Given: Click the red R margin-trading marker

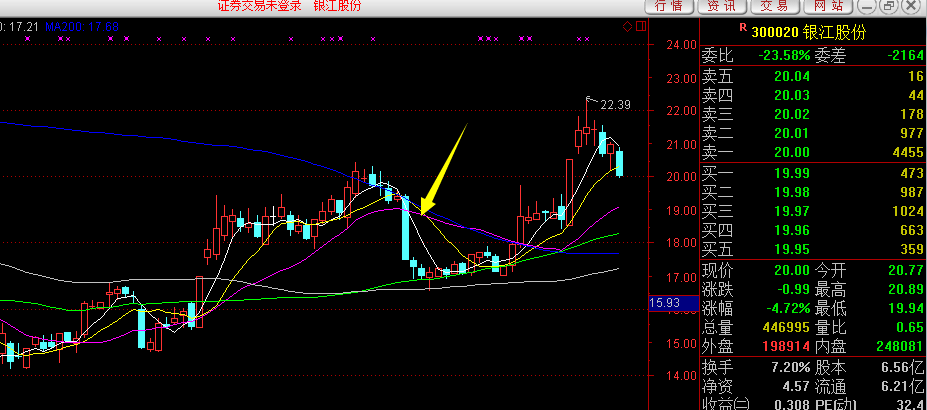Looking at the screenshot, I should click(743, 27).
